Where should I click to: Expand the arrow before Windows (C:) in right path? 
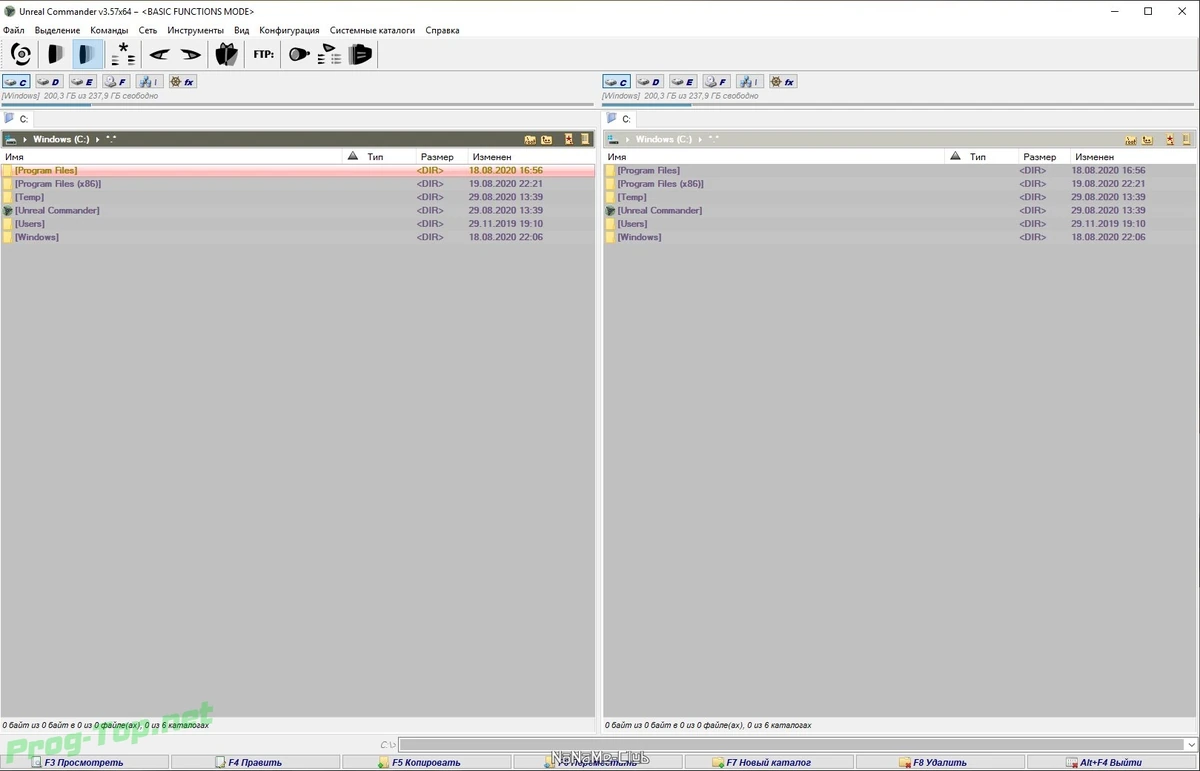(x=627, y=140)
